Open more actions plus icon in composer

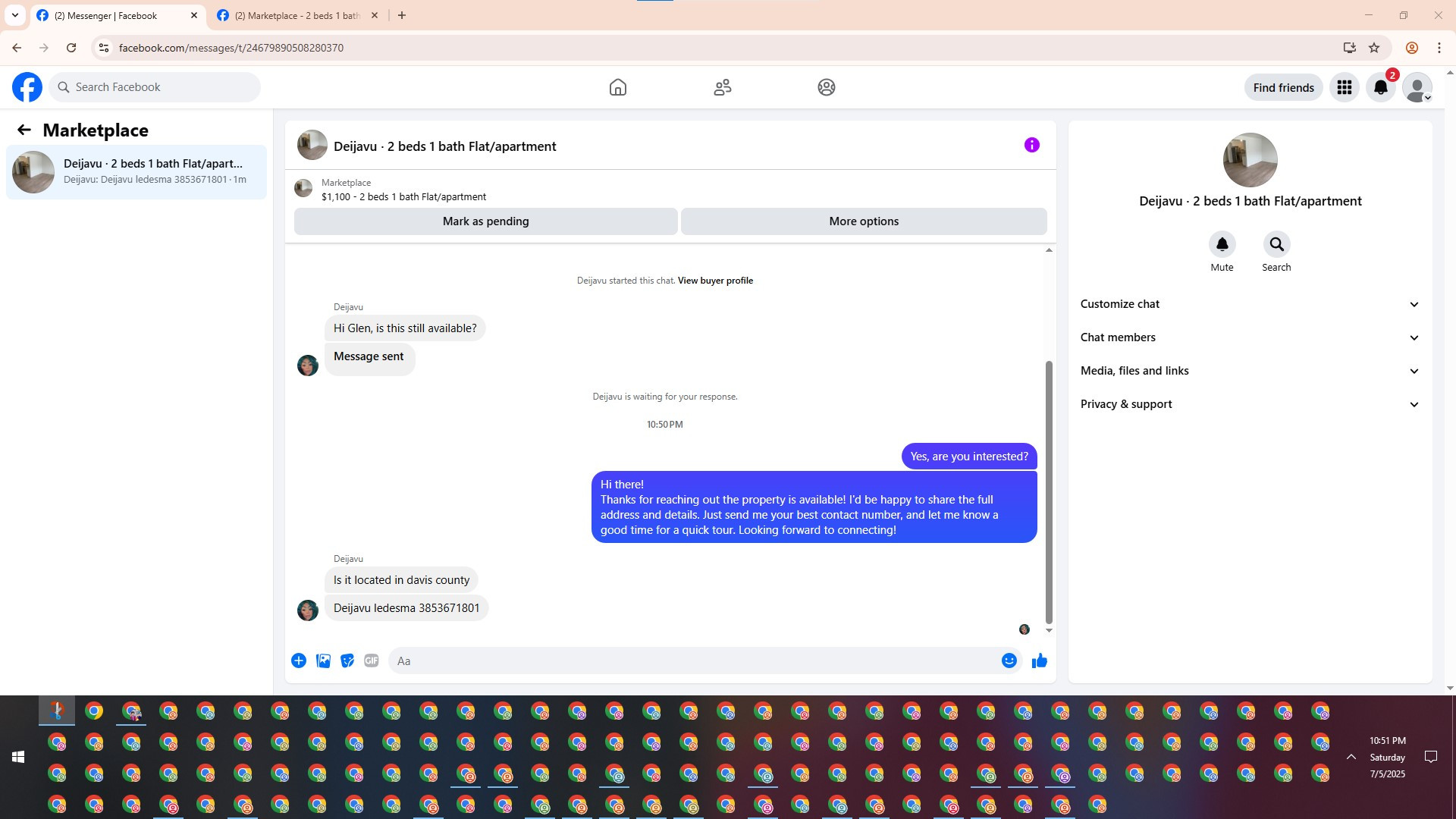click(299, 661)
